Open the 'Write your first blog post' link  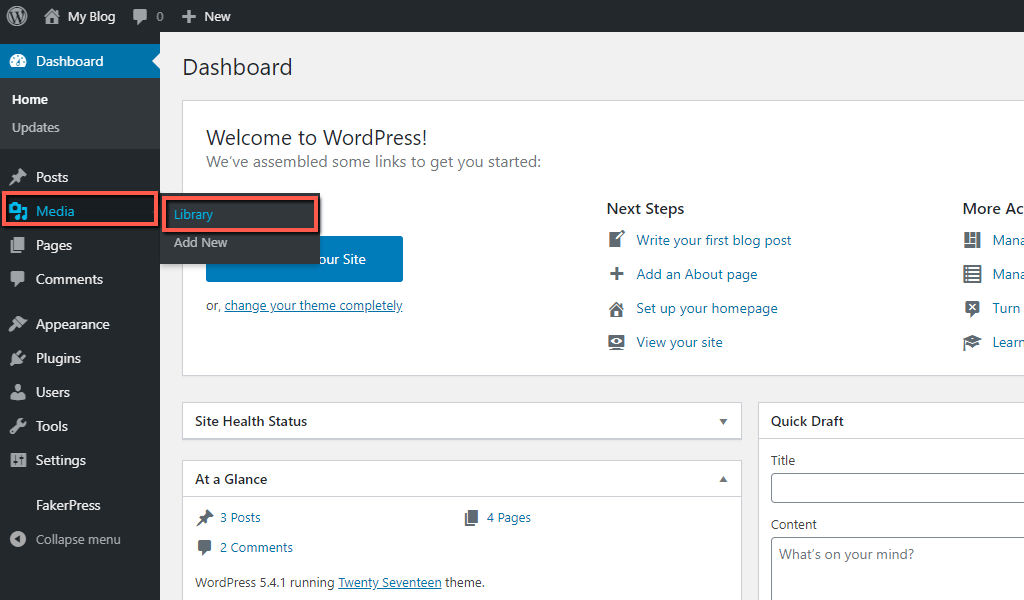(x=714, y=240)
